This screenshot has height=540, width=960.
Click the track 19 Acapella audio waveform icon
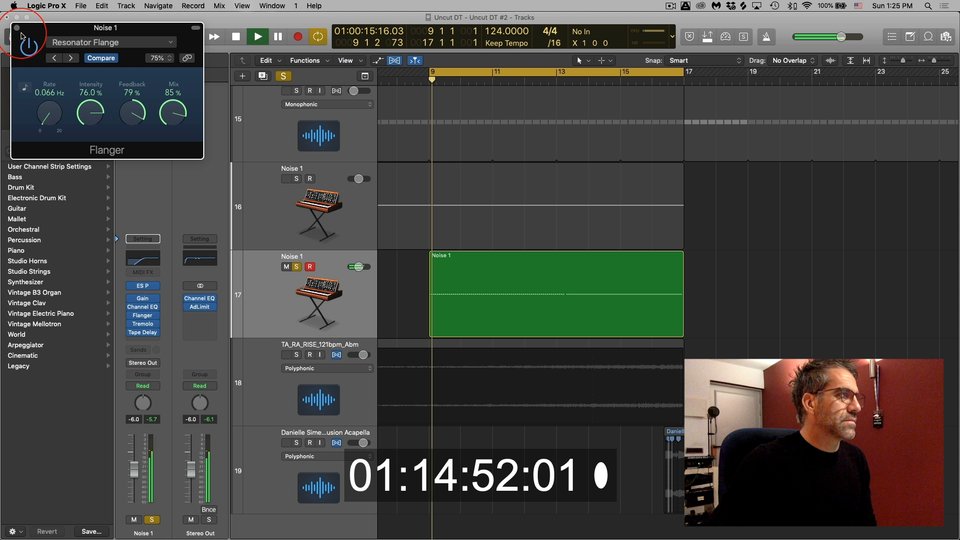coord(318,488)
